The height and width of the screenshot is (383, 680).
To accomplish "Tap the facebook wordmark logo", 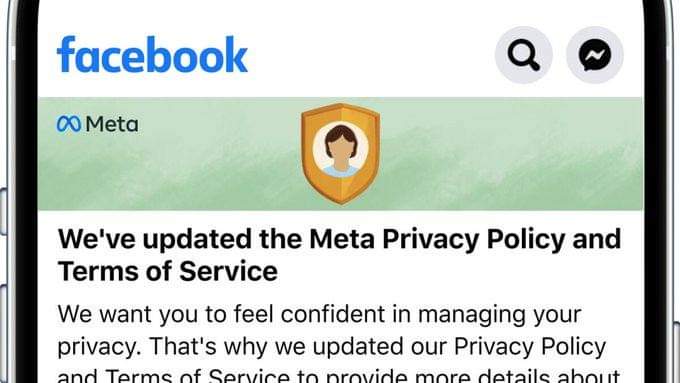I will [152, 55].
